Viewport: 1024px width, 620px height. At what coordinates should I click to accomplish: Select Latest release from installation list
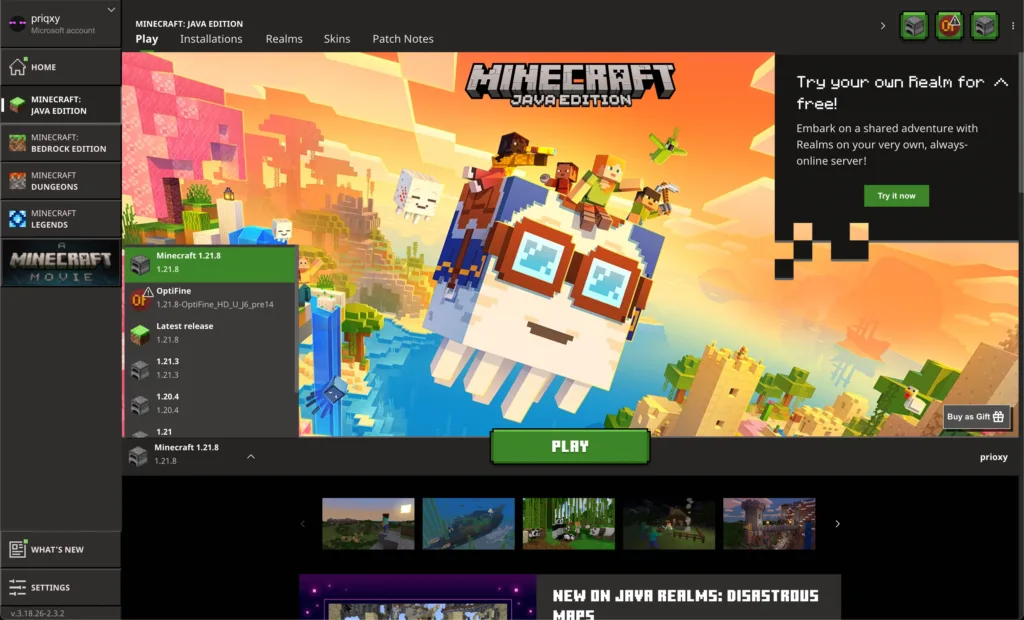pos(210,333)
